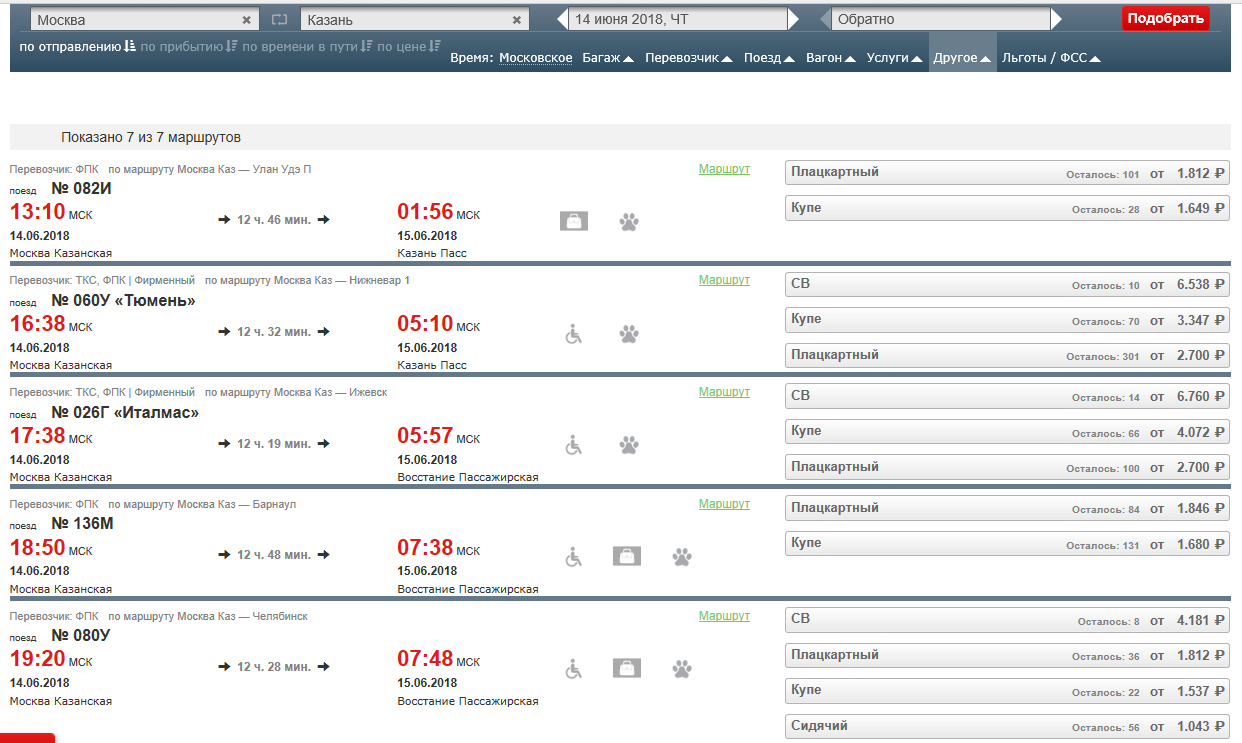Expand the Услуги filter

pyautogui.click(x=894, y=58)
